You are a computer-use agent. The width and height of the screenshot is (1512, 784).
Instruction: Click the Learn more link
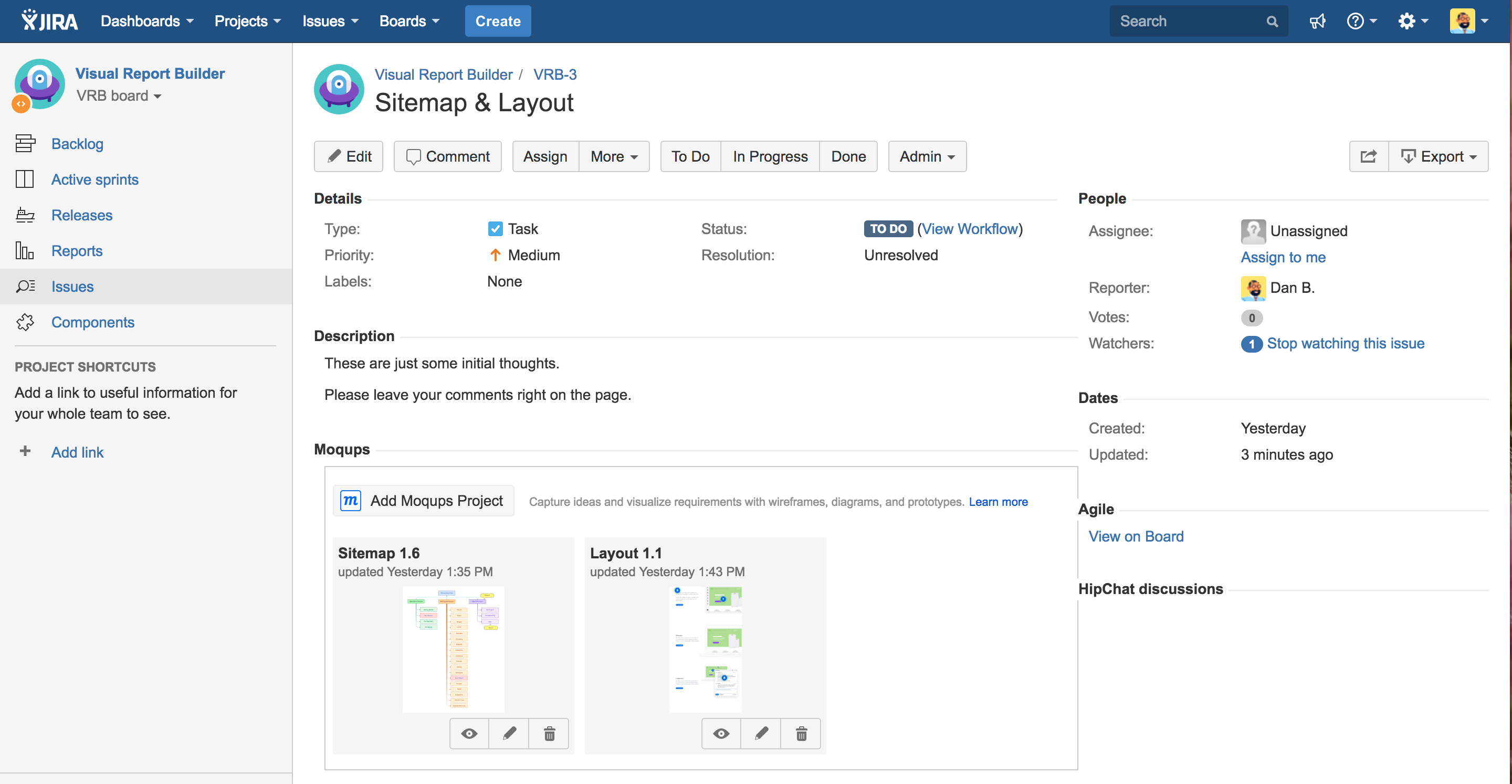click(998, 502)
